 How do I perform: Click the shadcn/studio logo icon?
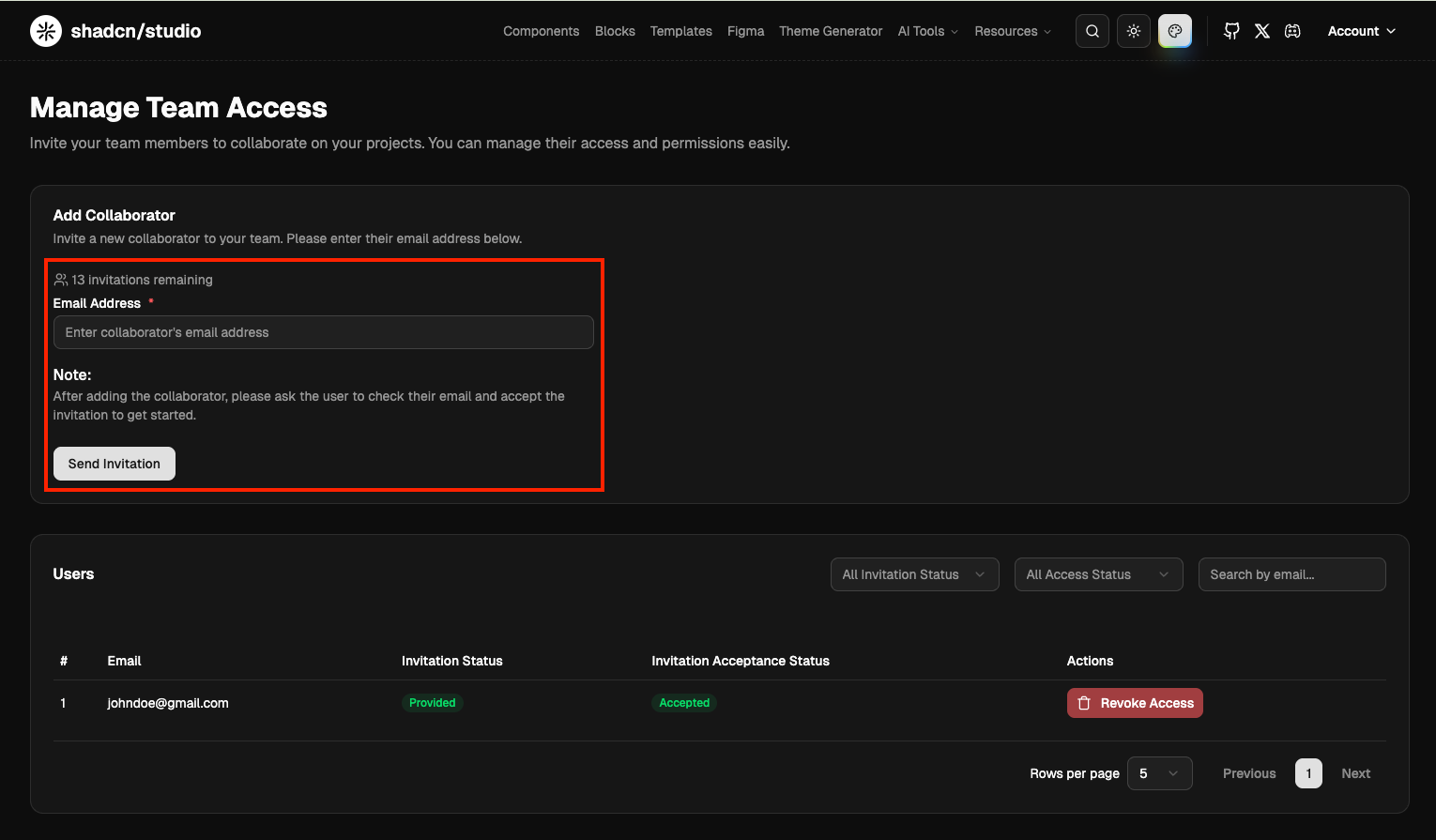coord(46,31)
